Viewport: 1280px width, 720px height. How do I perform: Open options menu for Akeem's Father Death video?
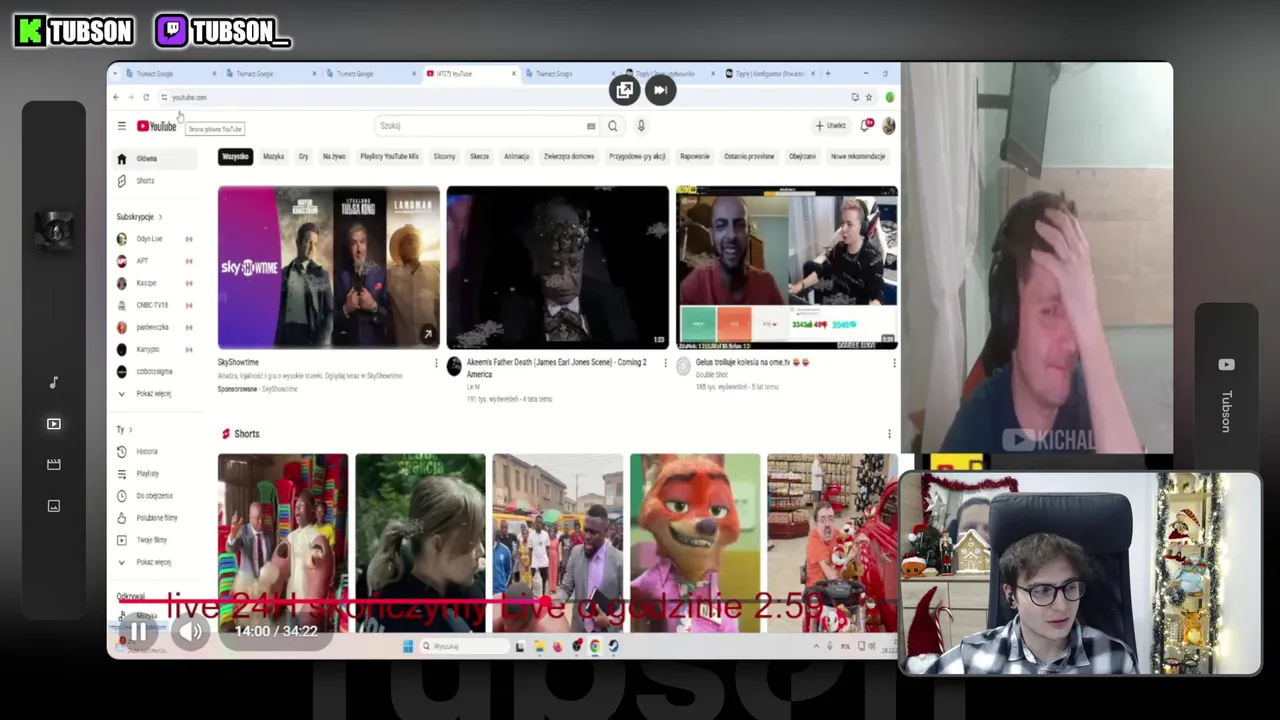coord(665,363)
